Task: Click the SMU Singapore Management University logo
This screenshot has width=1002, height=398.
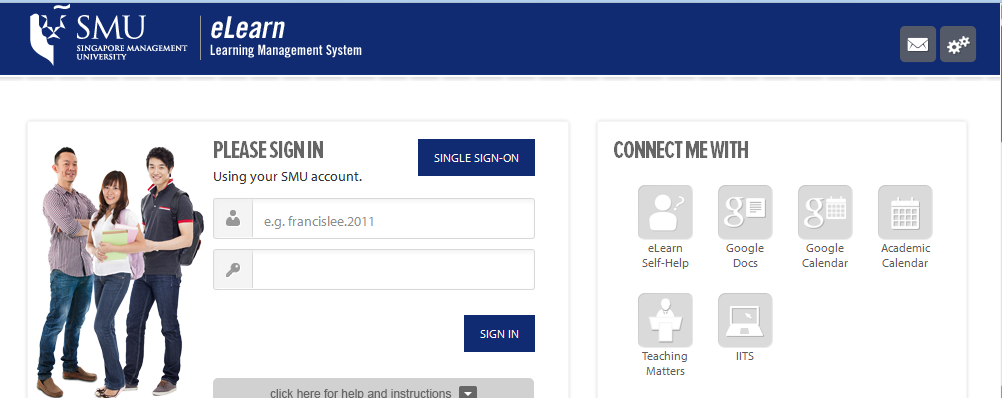Action: (x=109, y=34)
